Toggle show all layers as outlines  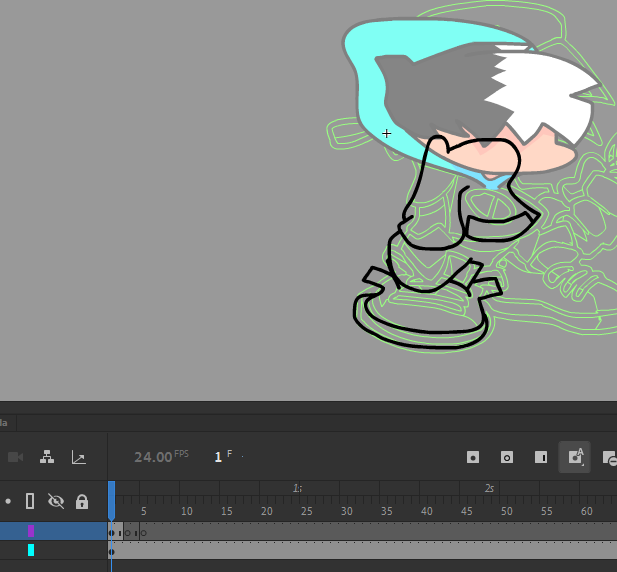click(x=30, y=502)
